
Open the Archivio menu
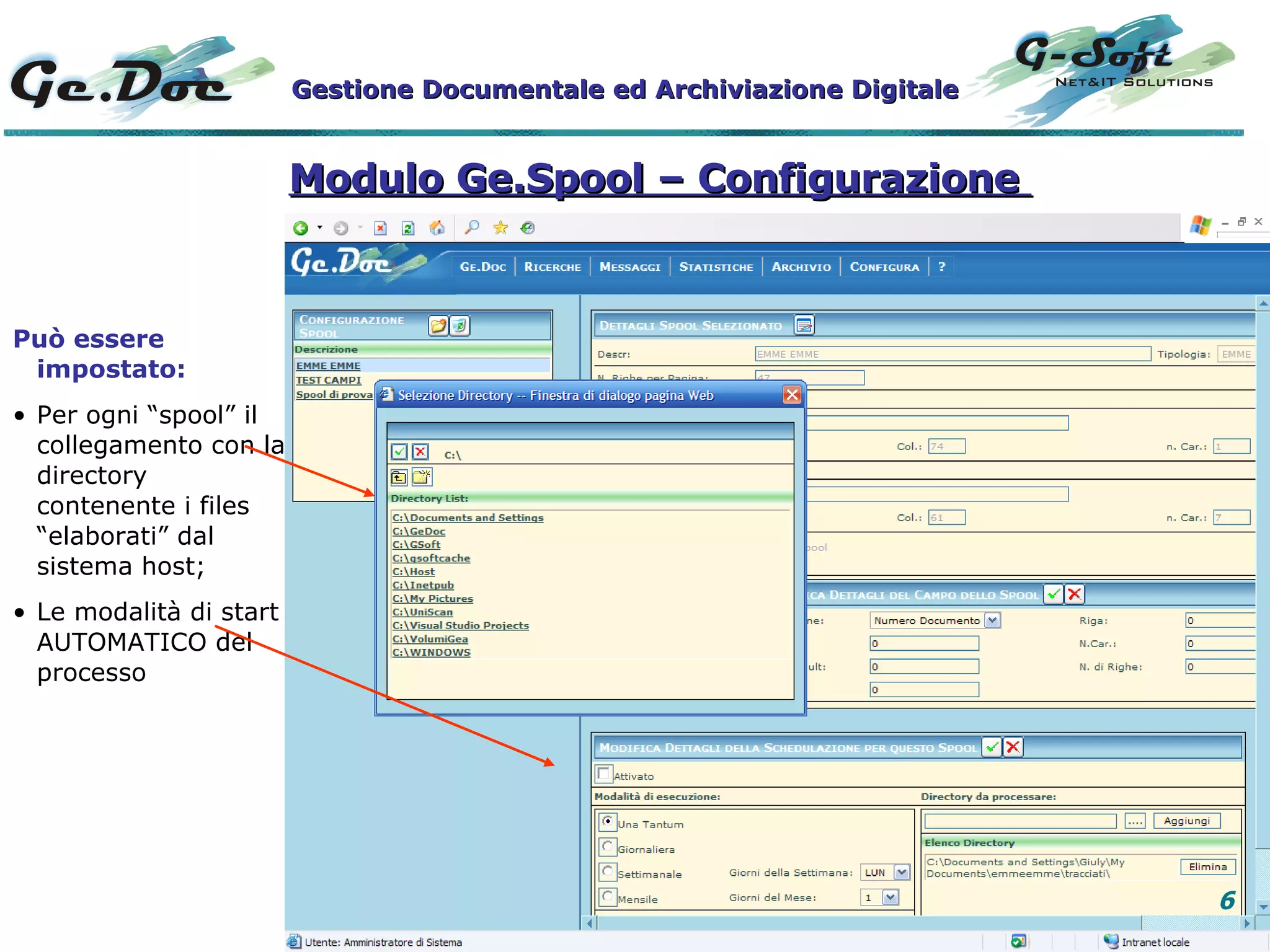click(801, 267)
